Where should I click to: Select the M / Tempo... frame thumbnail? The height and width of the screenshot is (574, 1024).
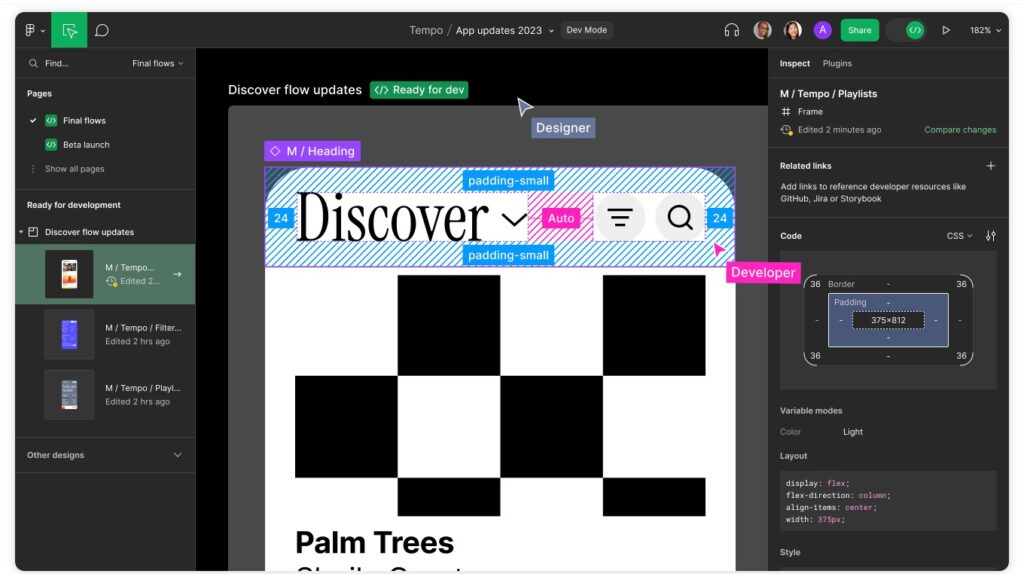69,274
